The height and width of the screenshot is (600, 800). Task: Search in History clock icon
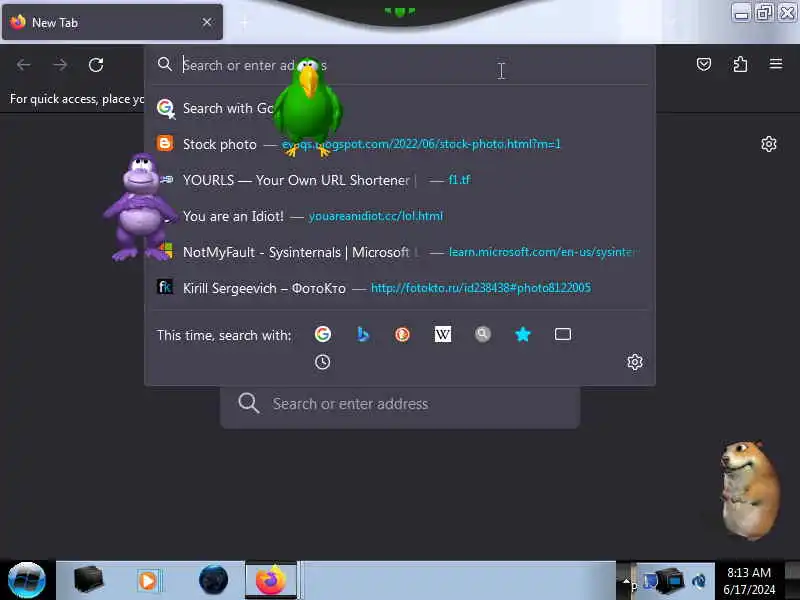pos(322,362)
